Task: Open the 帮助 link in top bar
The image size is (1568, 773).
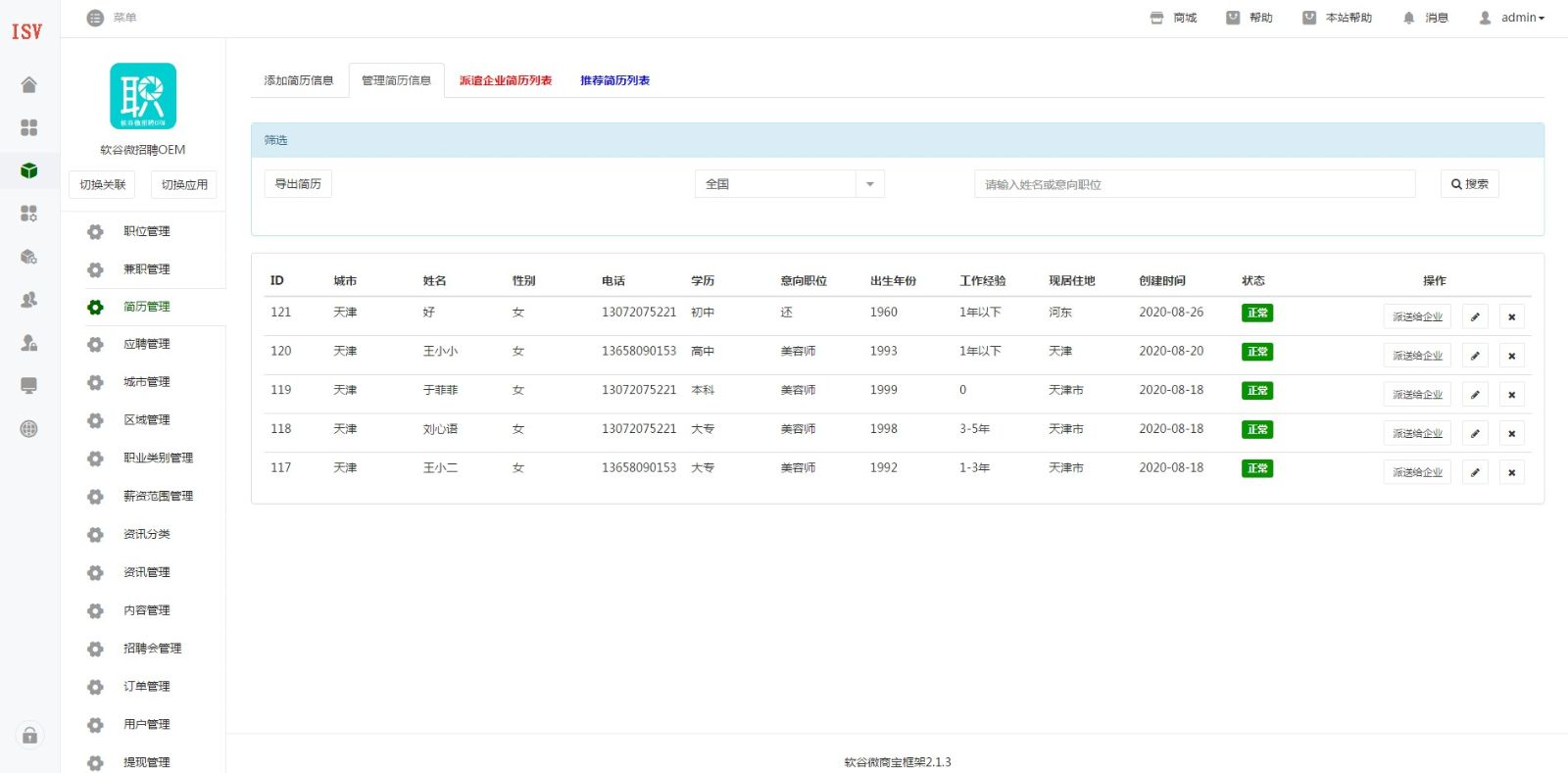Action: pos(1249,18)
